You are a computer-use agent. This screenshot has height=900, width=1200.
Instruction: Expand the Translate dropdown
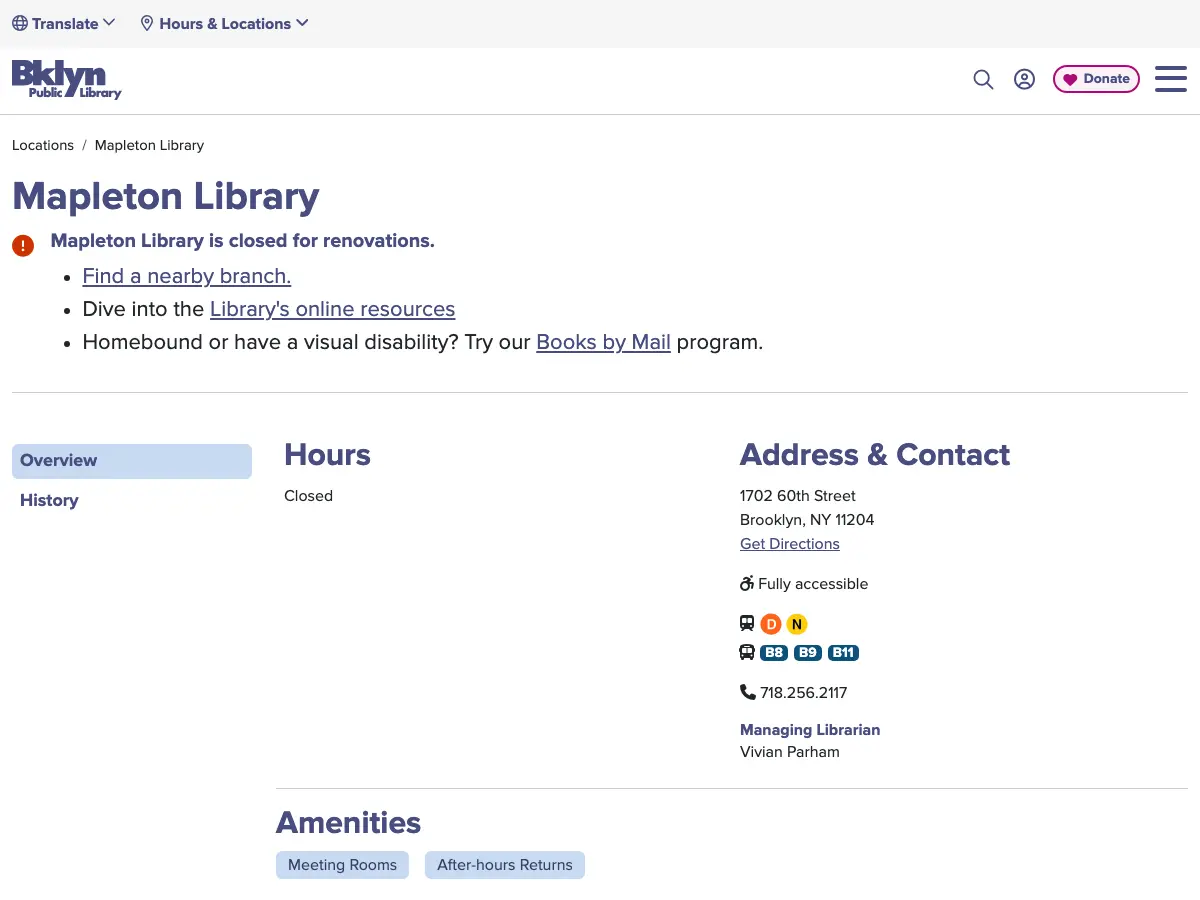tap(64, 23)
